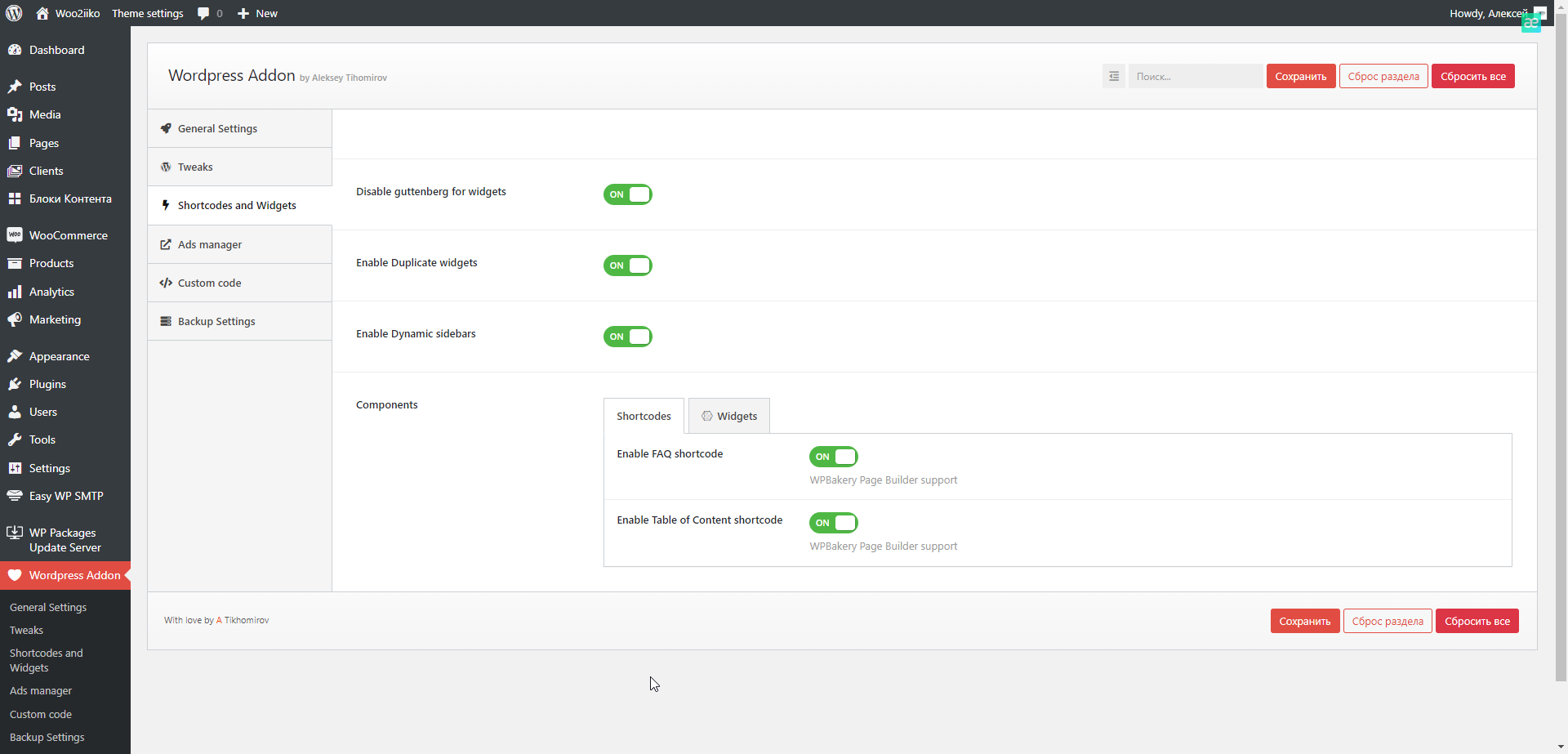
Task: Toggle Disable guttenberg for widgets switch
Action: coord(628,194)
